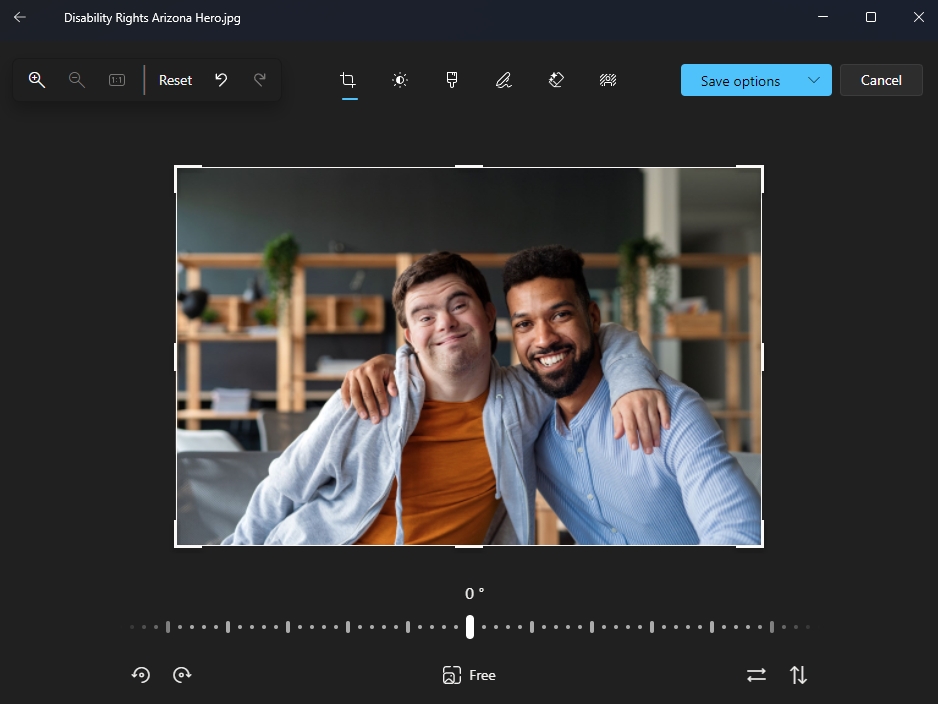This screenshot has height=704, width=938.
Task: Expand the Save options dropdown arrow
Action: coord(813,80)
